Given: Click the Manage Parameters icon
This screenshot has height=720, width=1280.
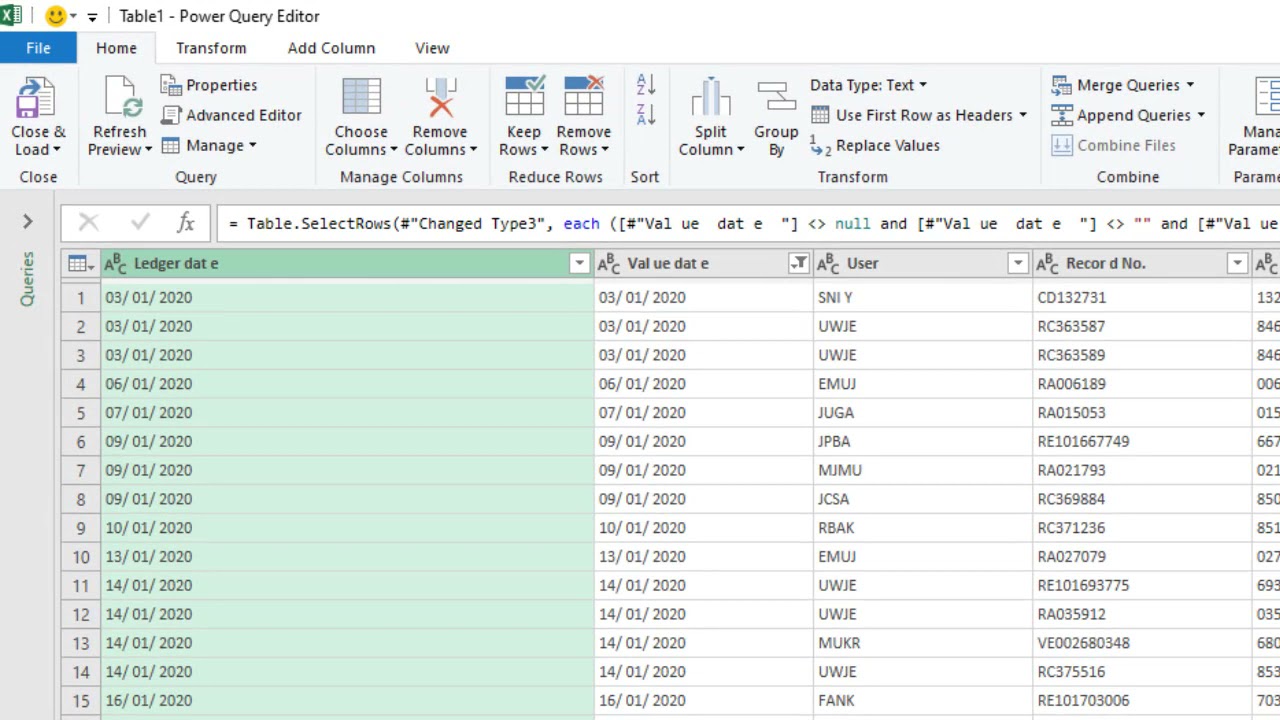Looking at the screenshot, I should [x=1268, y=98].
